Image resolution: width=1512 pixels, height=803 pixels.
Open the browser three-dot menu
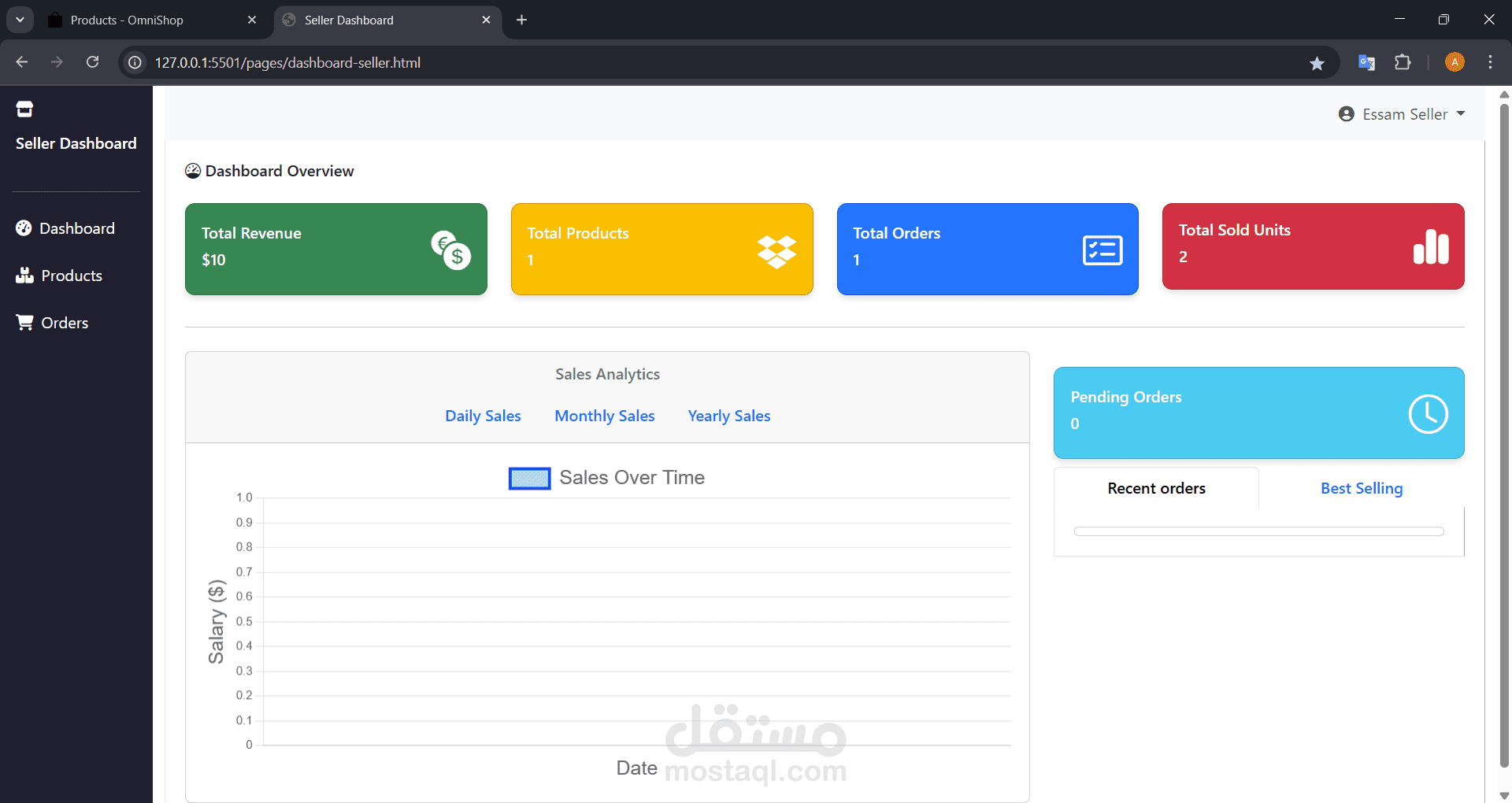tap(1490, 62)
